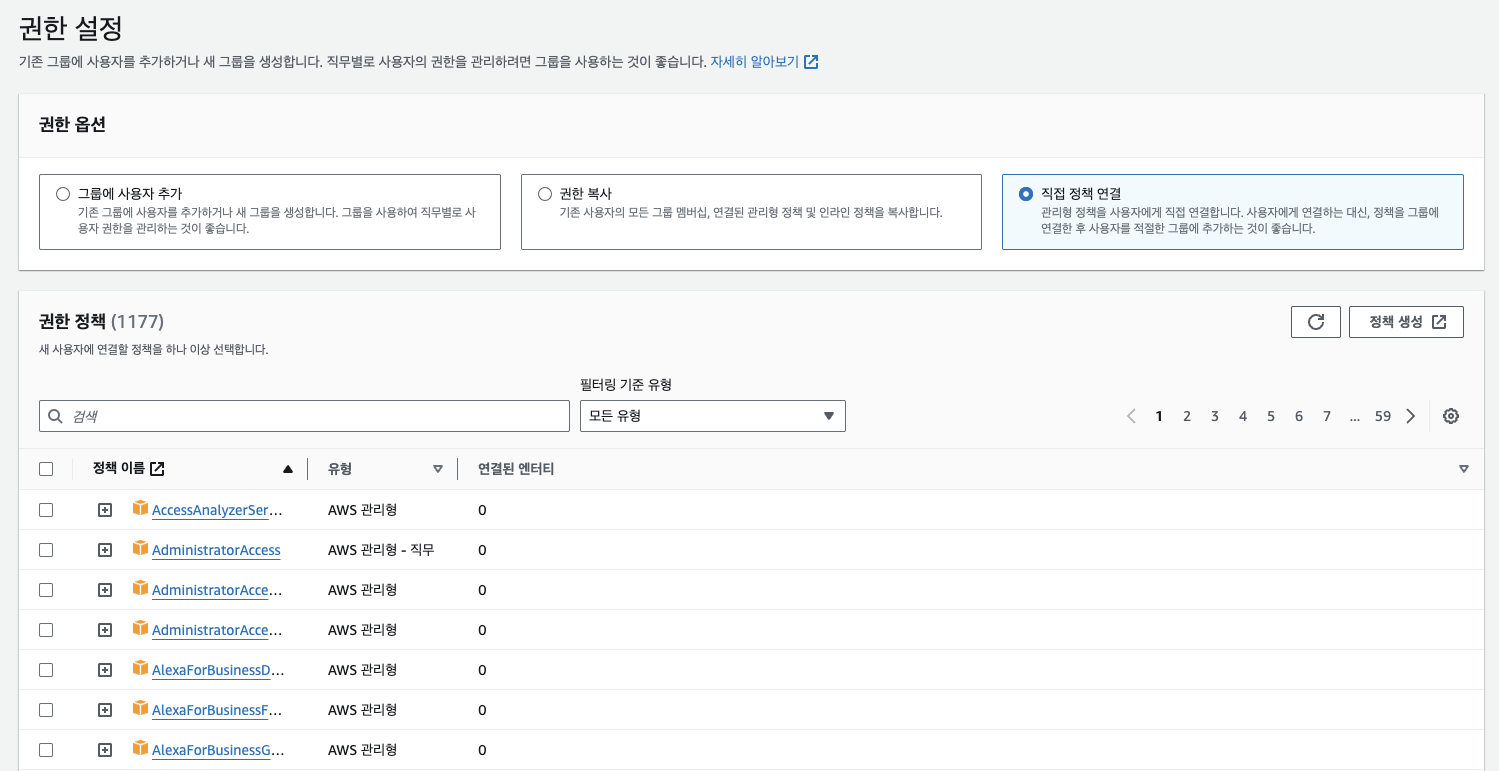Select 그룹에 사용자 추가 radio option
This screenshot has width=1499, height=771.
click(x=64, y=194)
